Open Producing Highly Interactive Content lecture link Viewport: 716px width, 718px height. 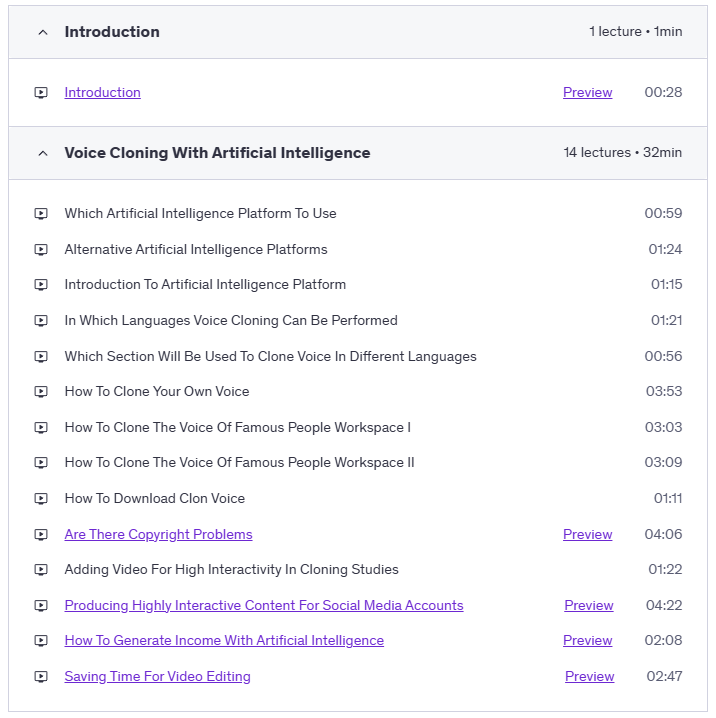[264, 606]
